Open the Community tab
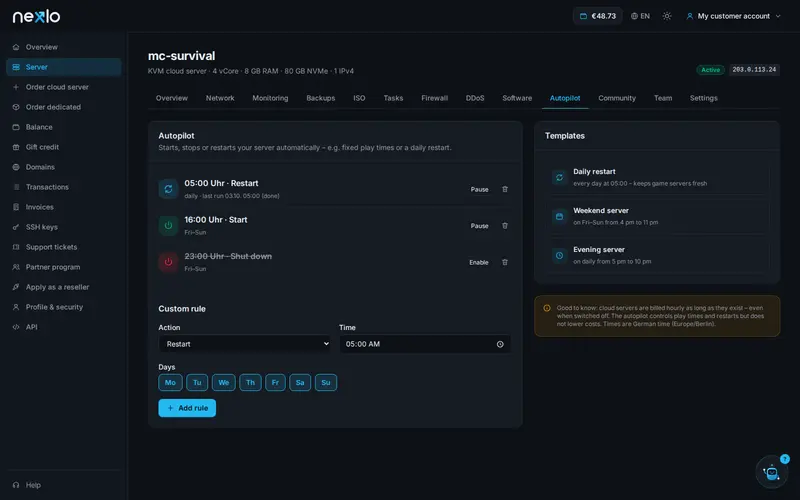Image resolution: width=800 pixels, height=500 pixels. (x=617, y=98)
